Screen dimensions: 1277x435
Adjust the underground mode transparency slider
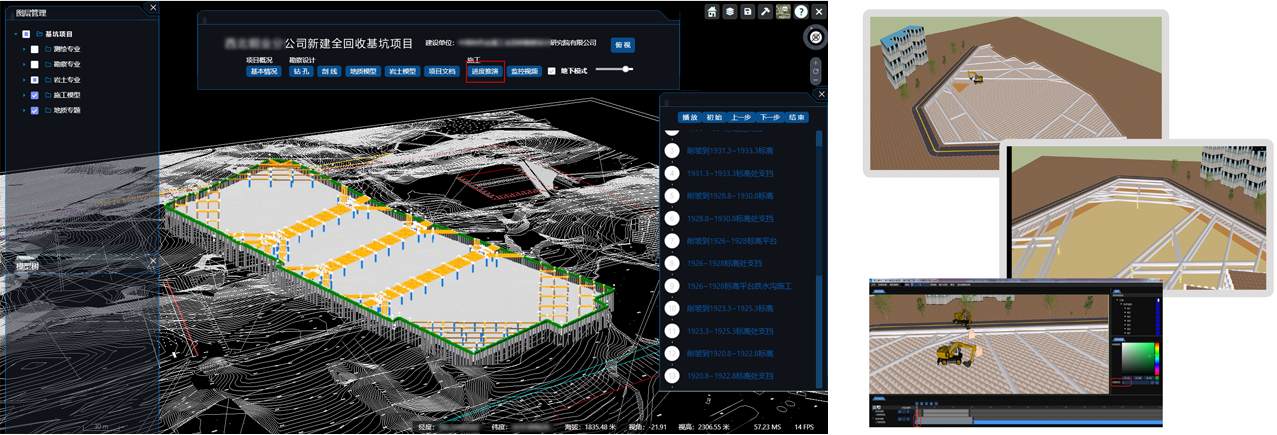click(626, 69)
